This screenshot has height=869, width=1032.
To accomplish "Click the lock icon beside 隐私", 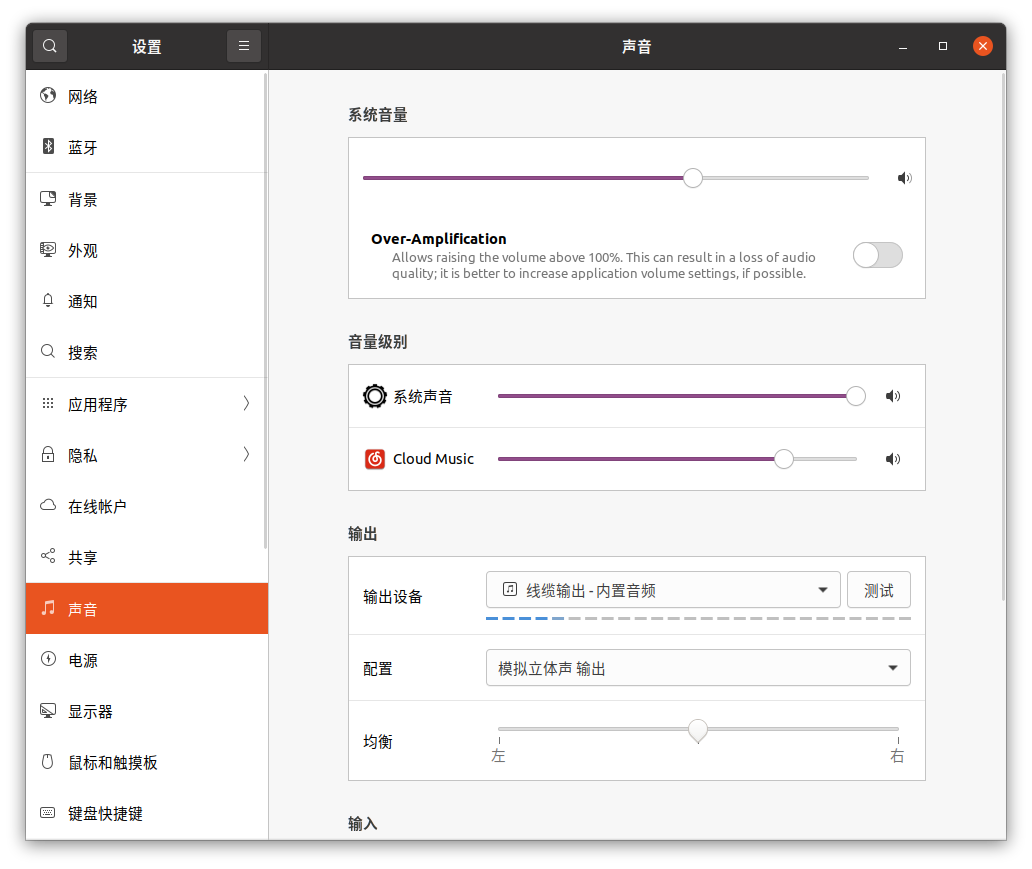I will pyautogui.click(x=48, y=454).
